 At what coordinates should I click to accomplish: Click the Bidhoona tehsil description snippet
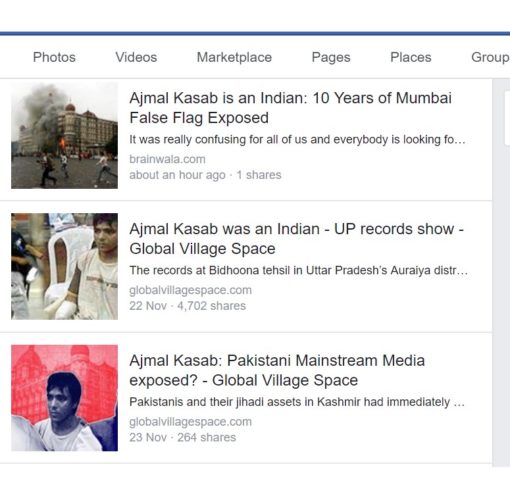point(298,270)
